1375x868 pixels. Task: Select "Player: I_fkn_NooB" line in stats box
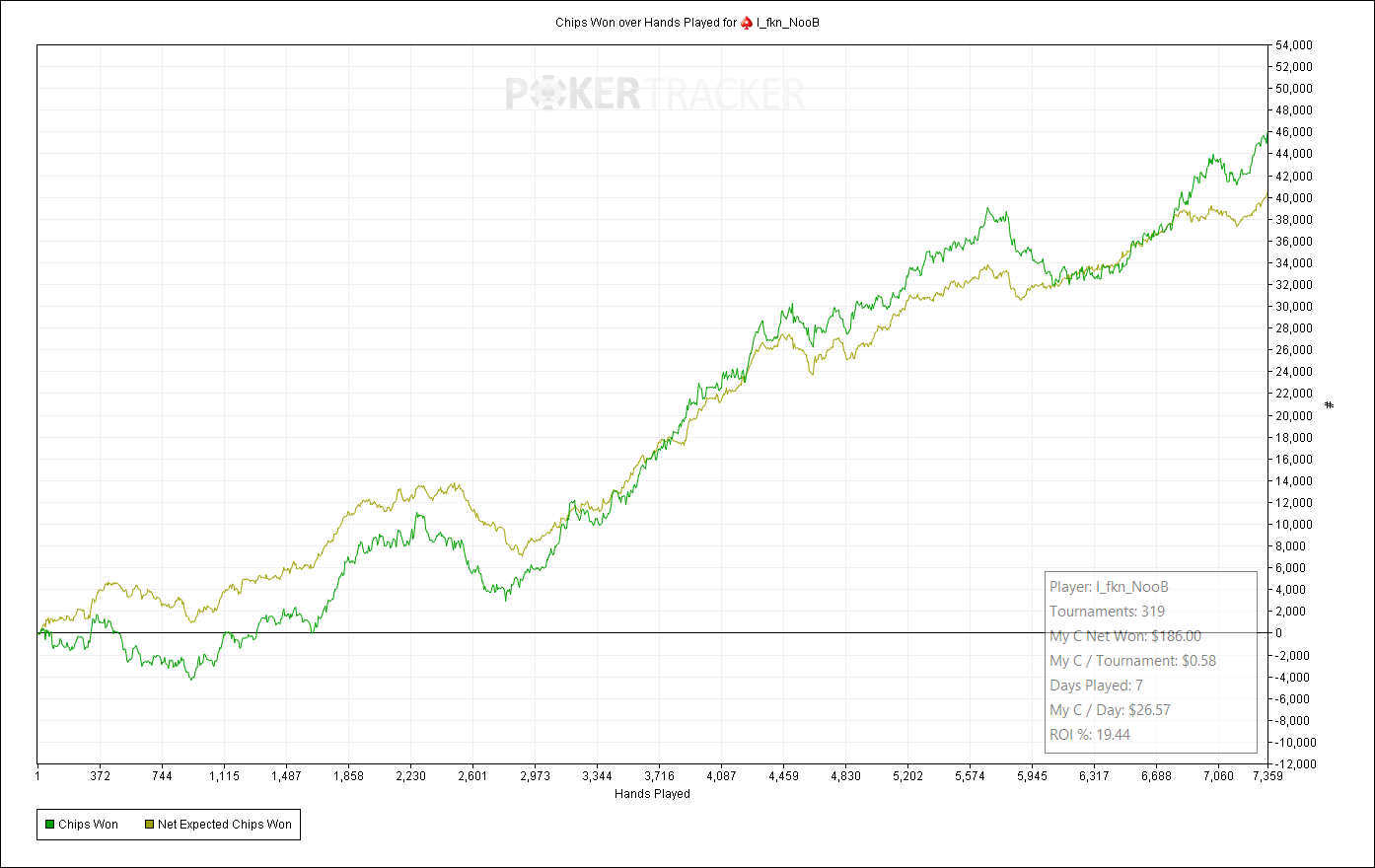point(1109,587)
